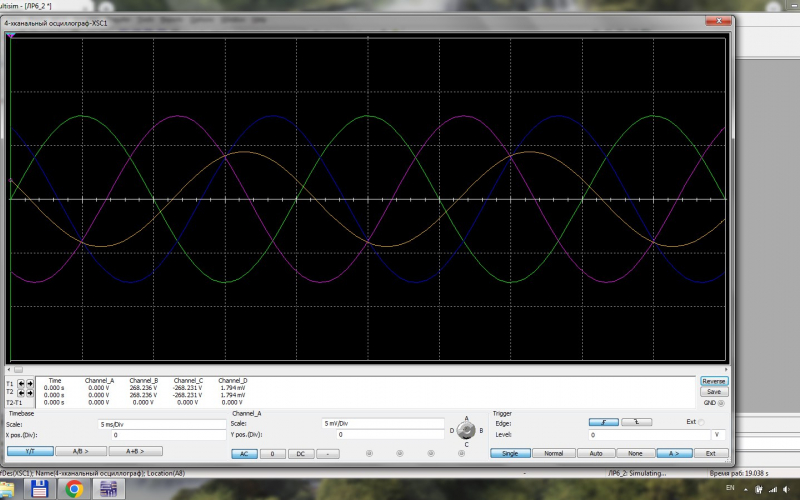Select Single trigger mode
This screenshot has width=800, height=500.
[x=510, y=453]
